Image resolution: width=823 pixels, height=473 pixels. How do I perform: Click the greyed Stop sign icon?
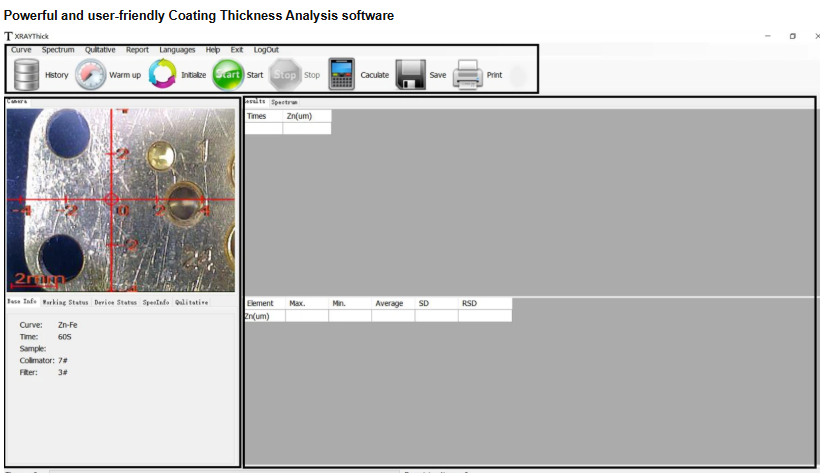285,75
